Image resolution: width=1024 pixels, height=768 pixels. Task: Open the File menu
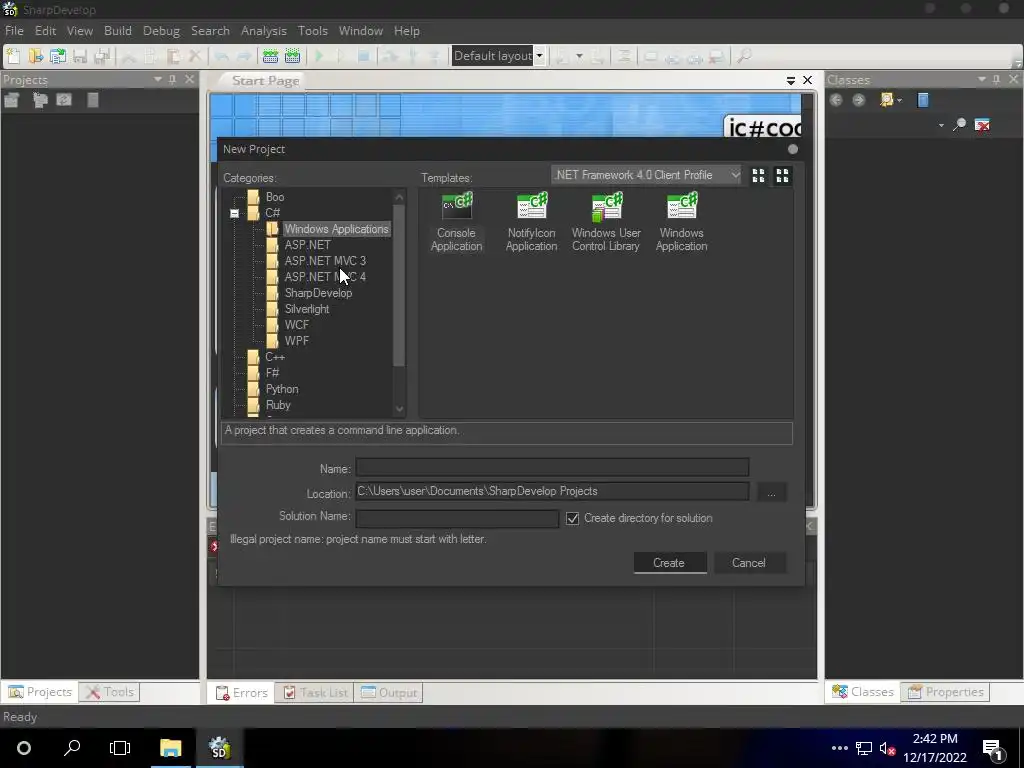14,31
